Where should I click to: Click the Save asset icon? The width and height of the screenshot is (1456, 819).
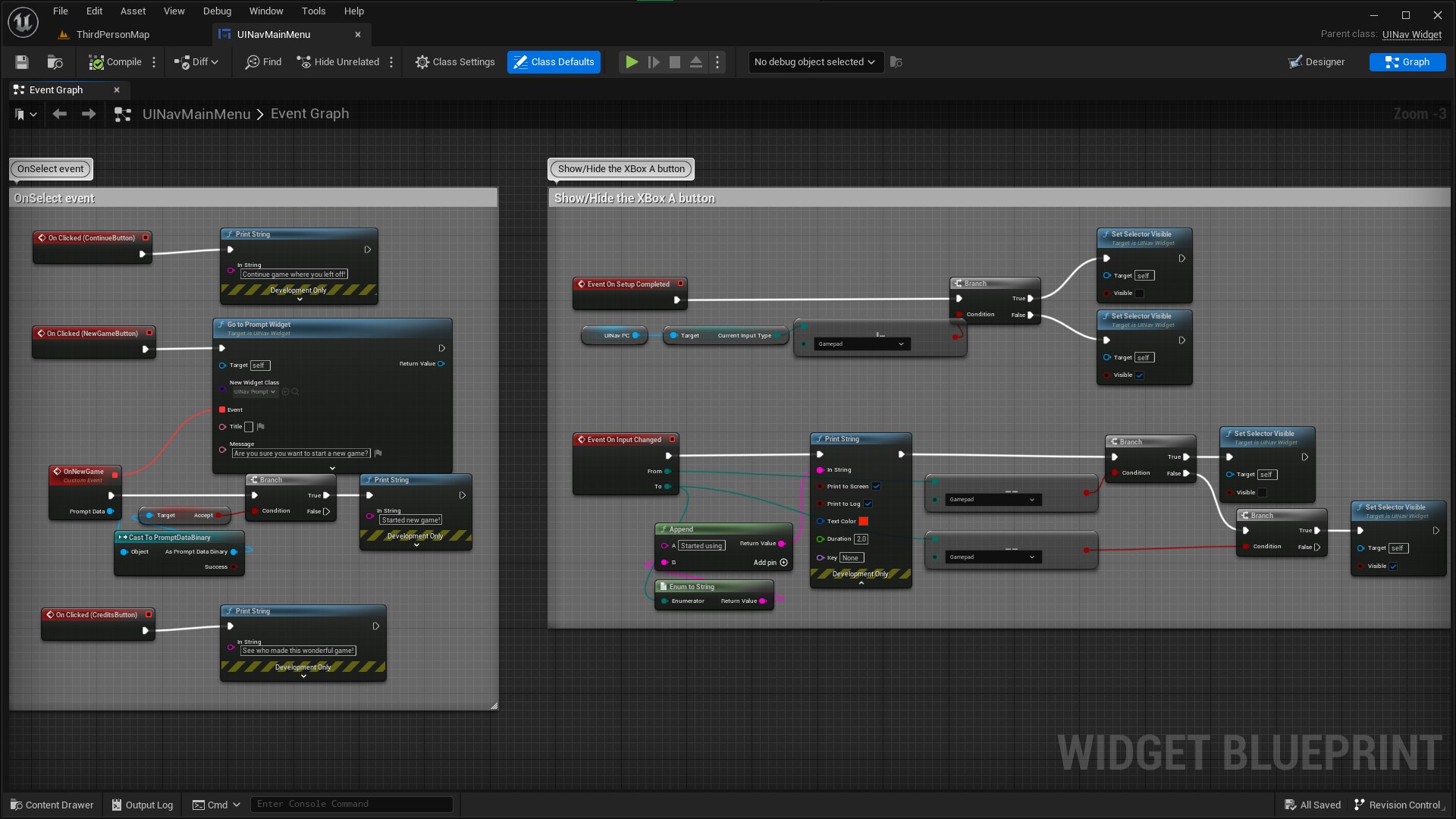[21, 61]
